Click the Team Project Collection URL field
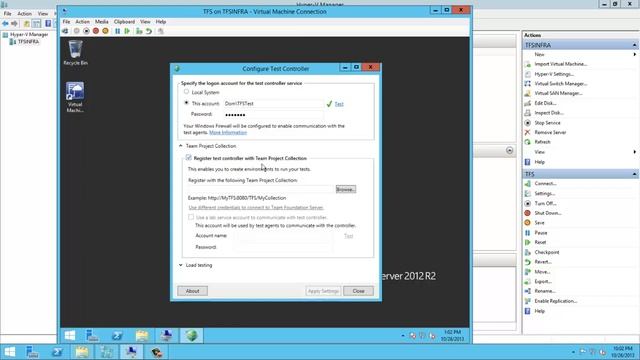This screenshot has height=360, width=640. pos(261,189)
